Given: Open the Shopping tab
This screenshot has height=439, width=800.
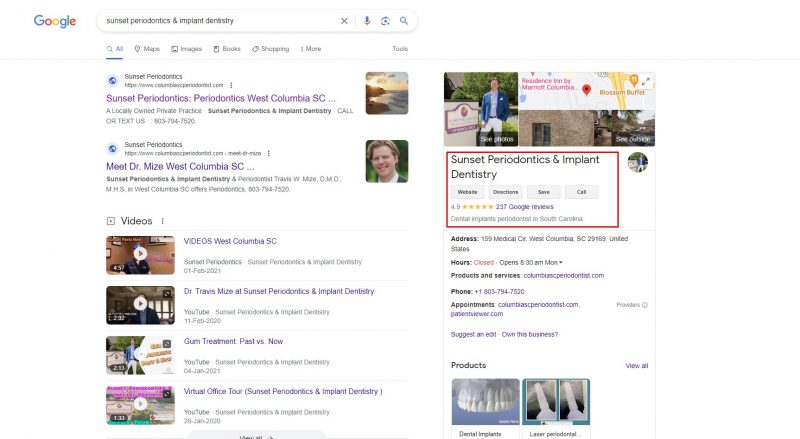Looking at the screenshot, I should click(270, 48).
